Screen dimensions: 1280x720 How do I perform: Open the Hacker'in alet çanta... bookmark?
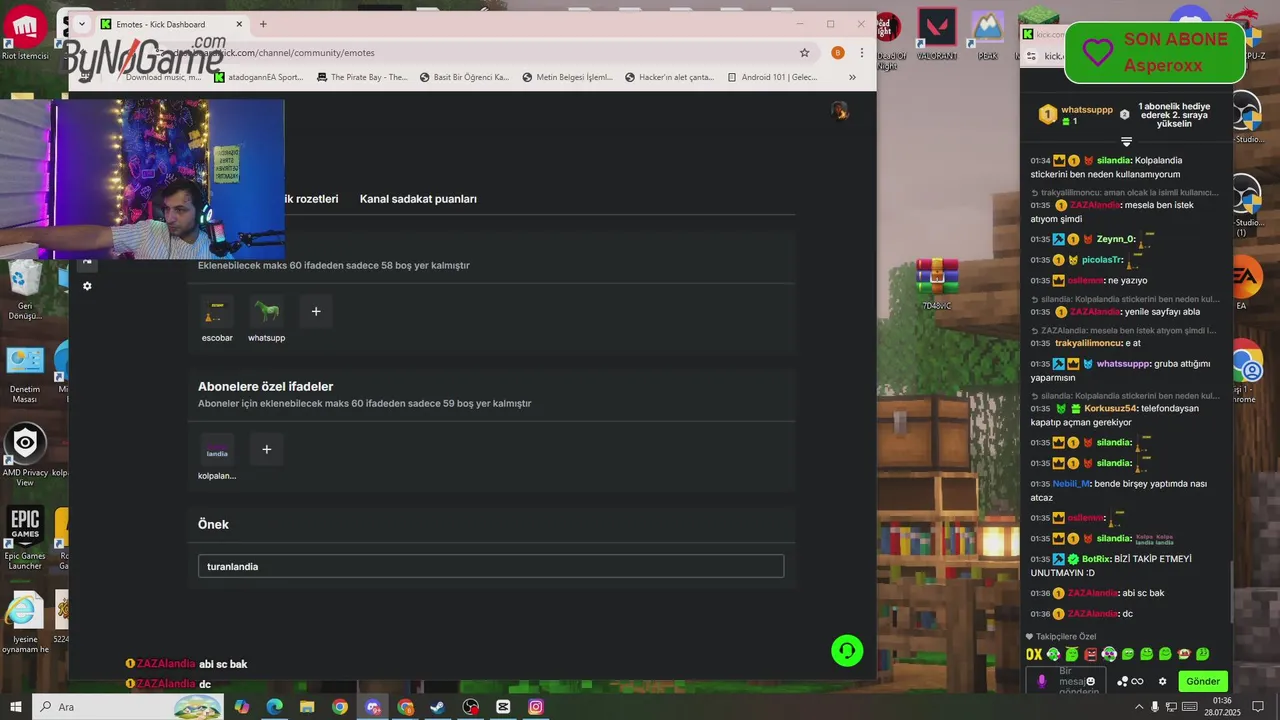tap(669, 77)
